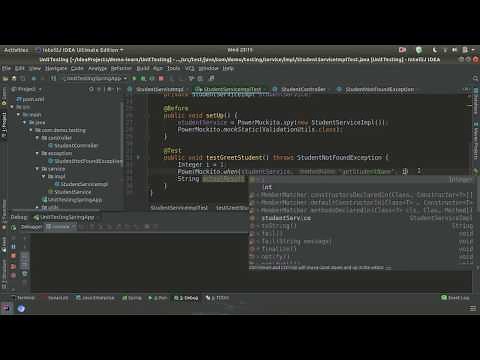Open the Java Enterprise tool window
Screen dimensions: 480x360
(x=95, y=298)
